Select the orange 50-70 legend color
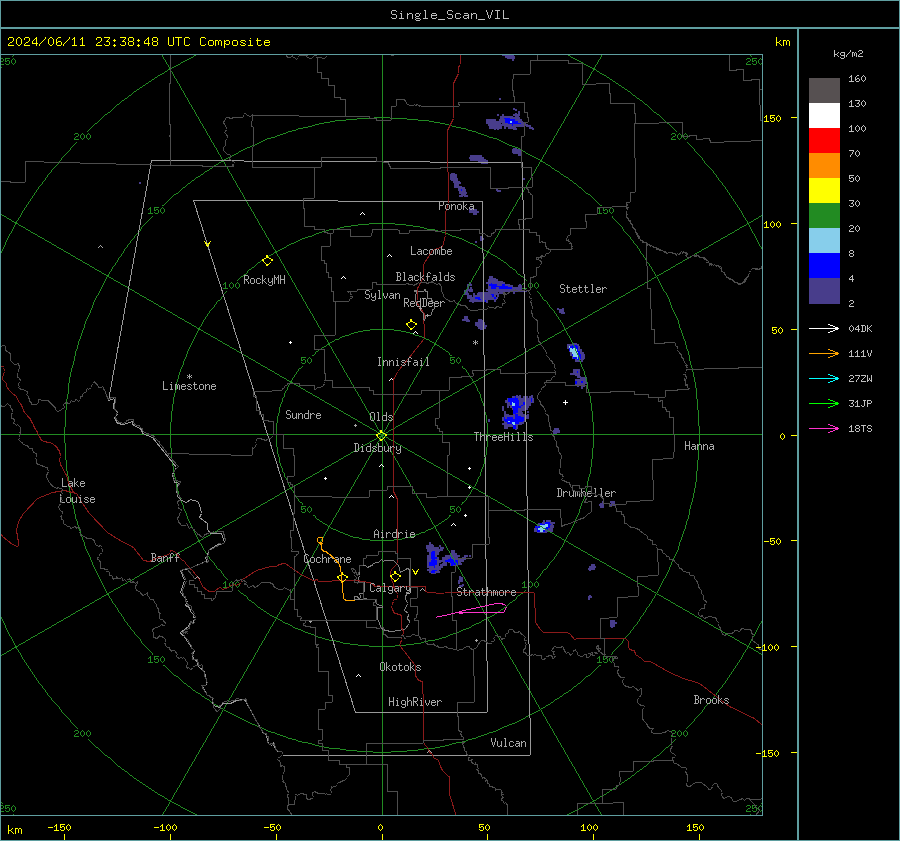Screen dimensions: 900x841 coord(824,166)
